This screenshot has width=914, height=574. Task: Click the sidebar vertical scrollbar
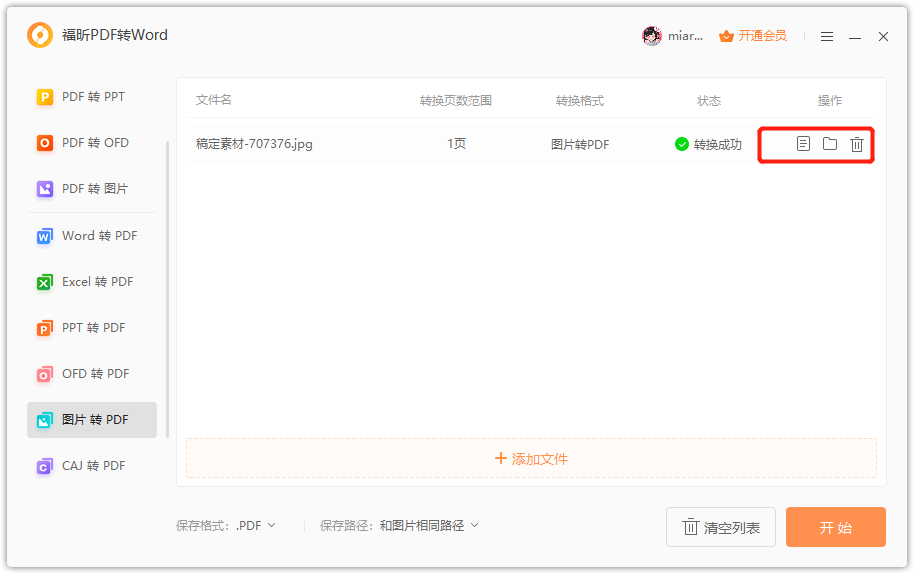(x=167, y=289)
